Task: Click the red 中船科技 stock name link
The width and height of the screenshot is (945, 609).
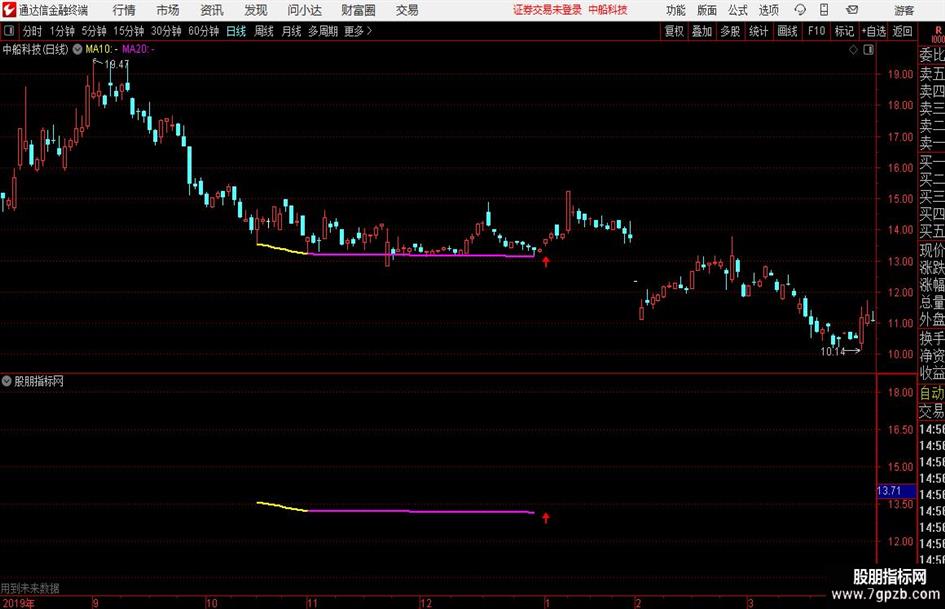Action: [608, 10]
